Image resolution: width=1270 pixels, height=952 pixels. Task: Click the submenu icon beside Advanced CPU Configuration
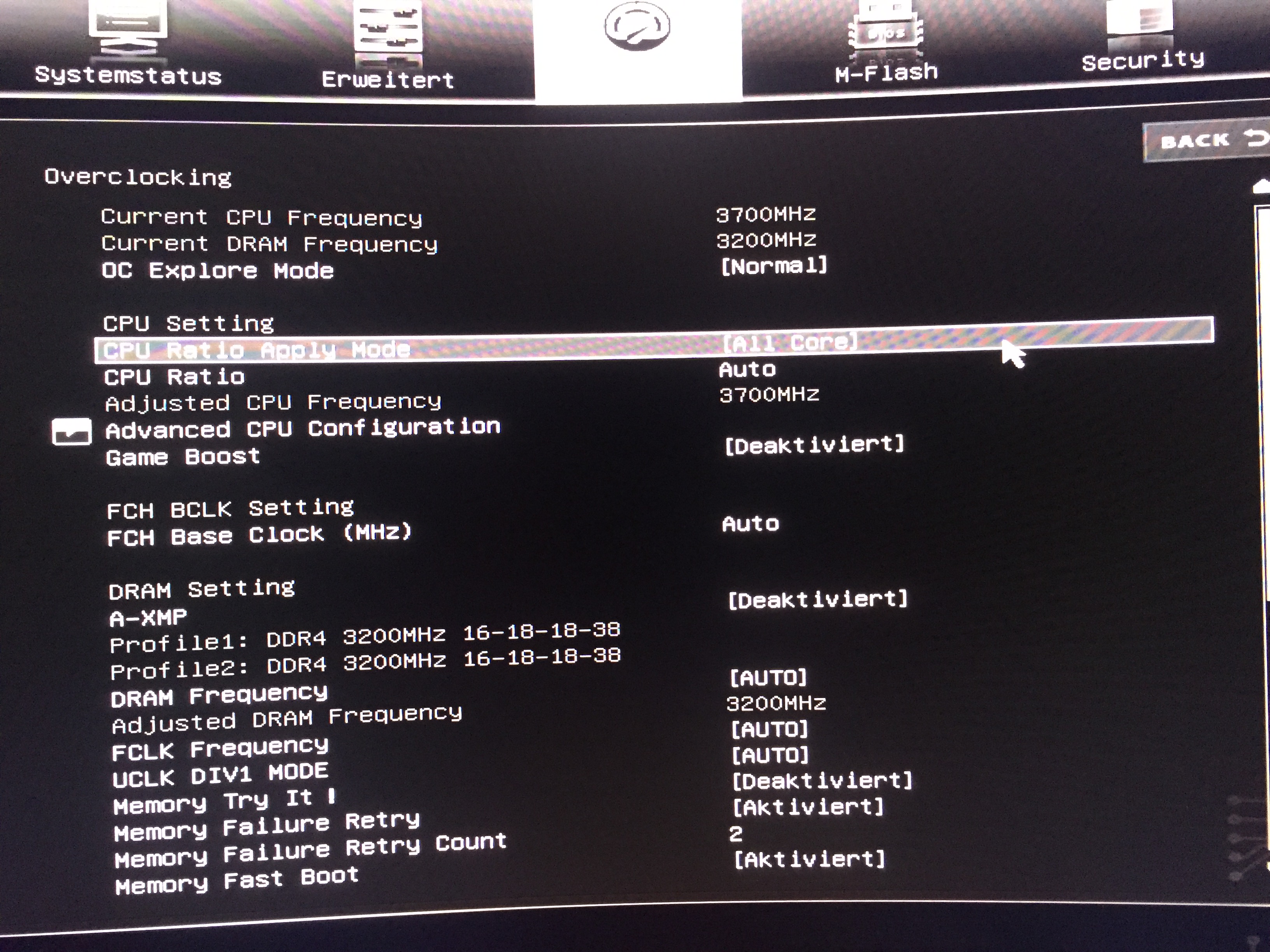click(71, 432)
